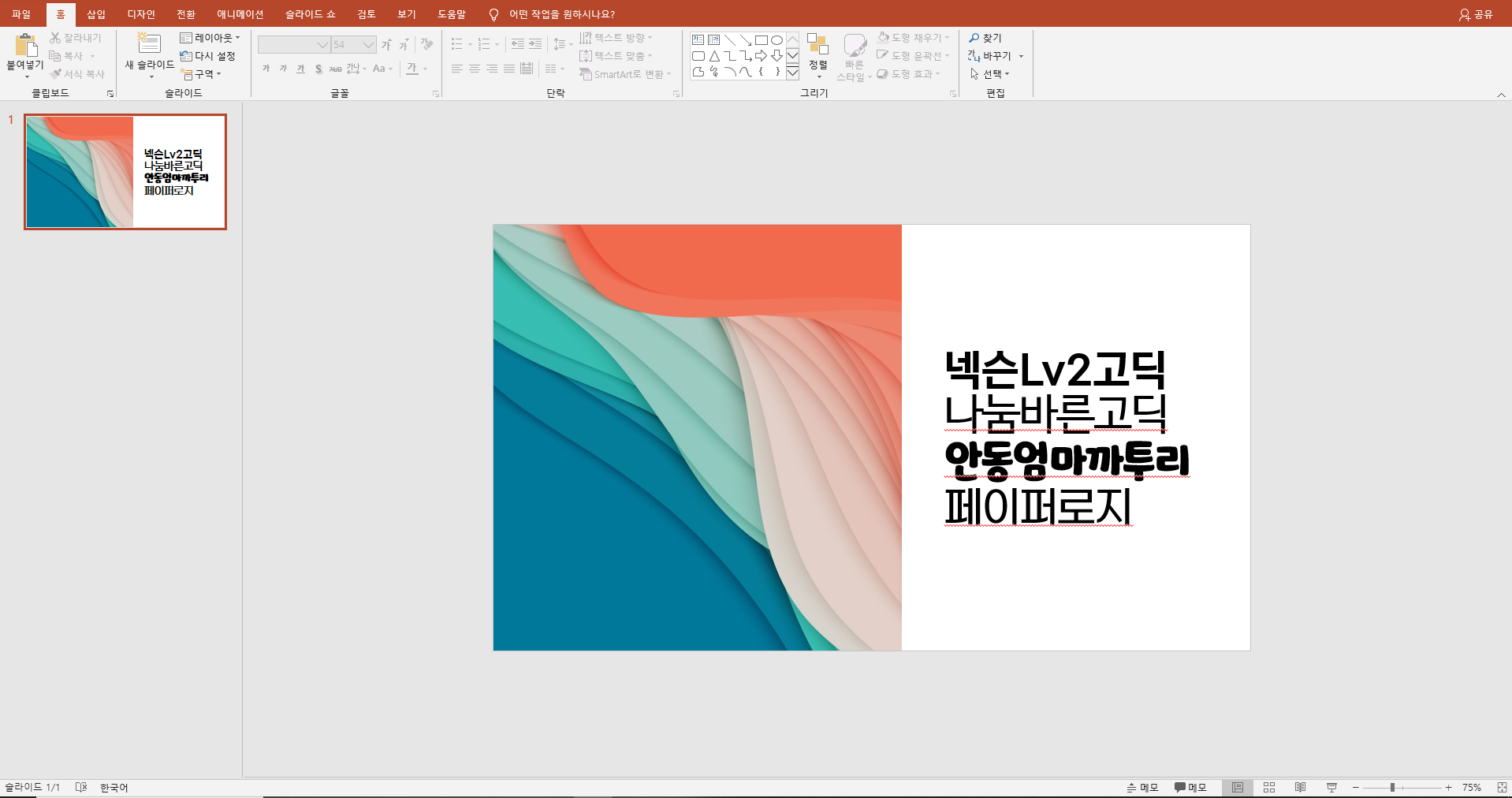Open the File (파일) tab
Viewport: 1512px width, 798px height.
[21, 14]
